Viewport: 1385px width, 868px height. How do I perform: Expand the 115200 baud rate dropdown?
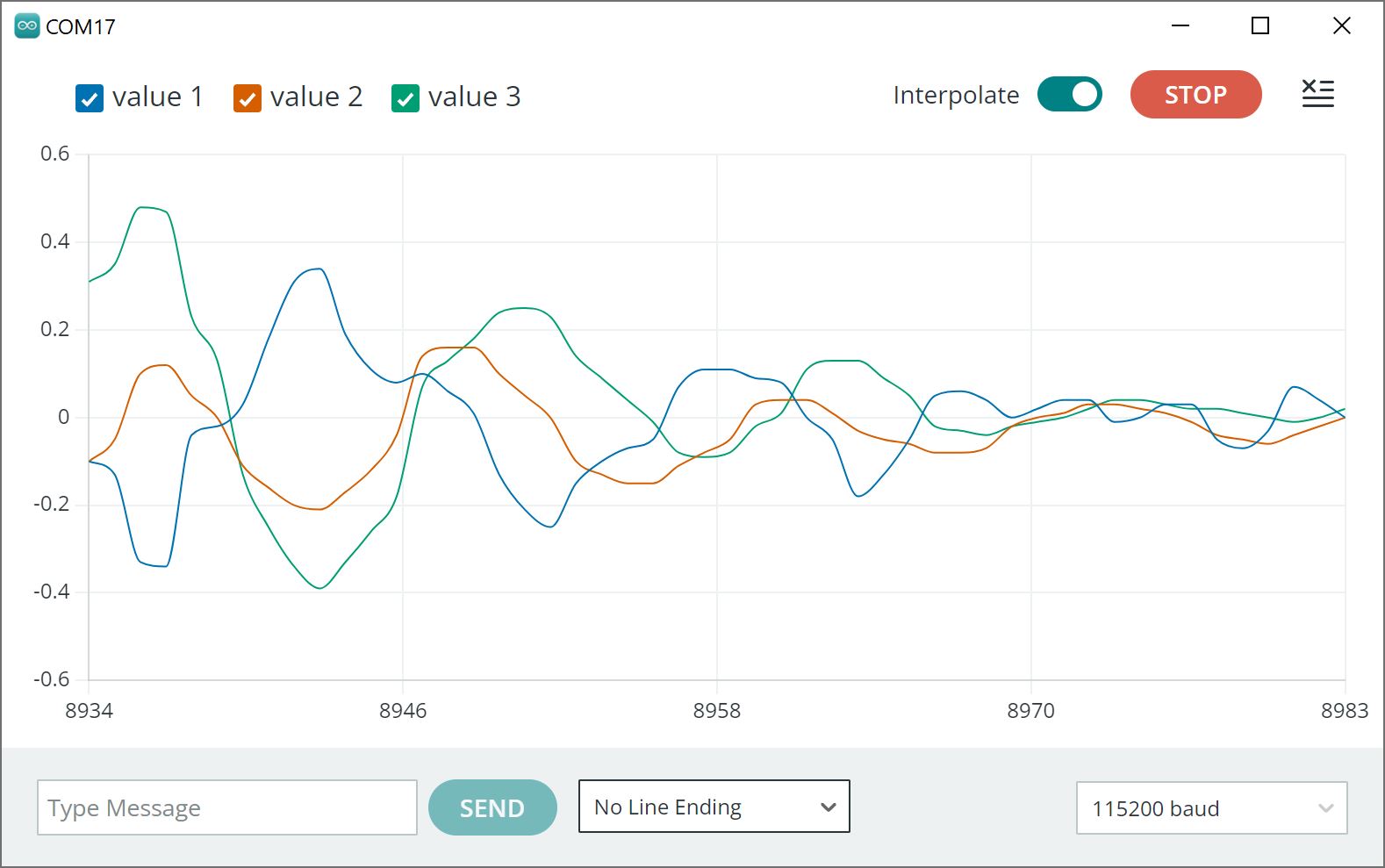click(x=1211, y=808)
